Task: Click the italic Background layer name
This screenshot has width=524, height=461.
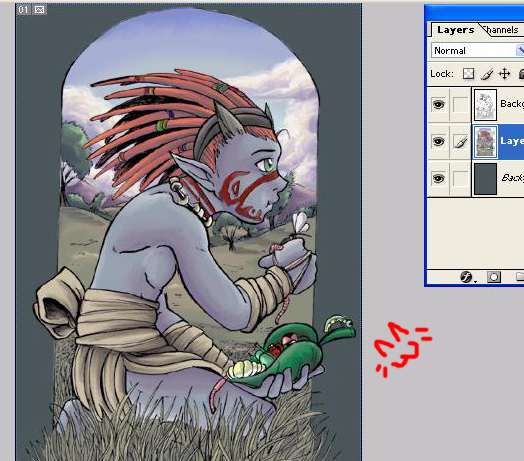Action: click(x=513, y=178)
